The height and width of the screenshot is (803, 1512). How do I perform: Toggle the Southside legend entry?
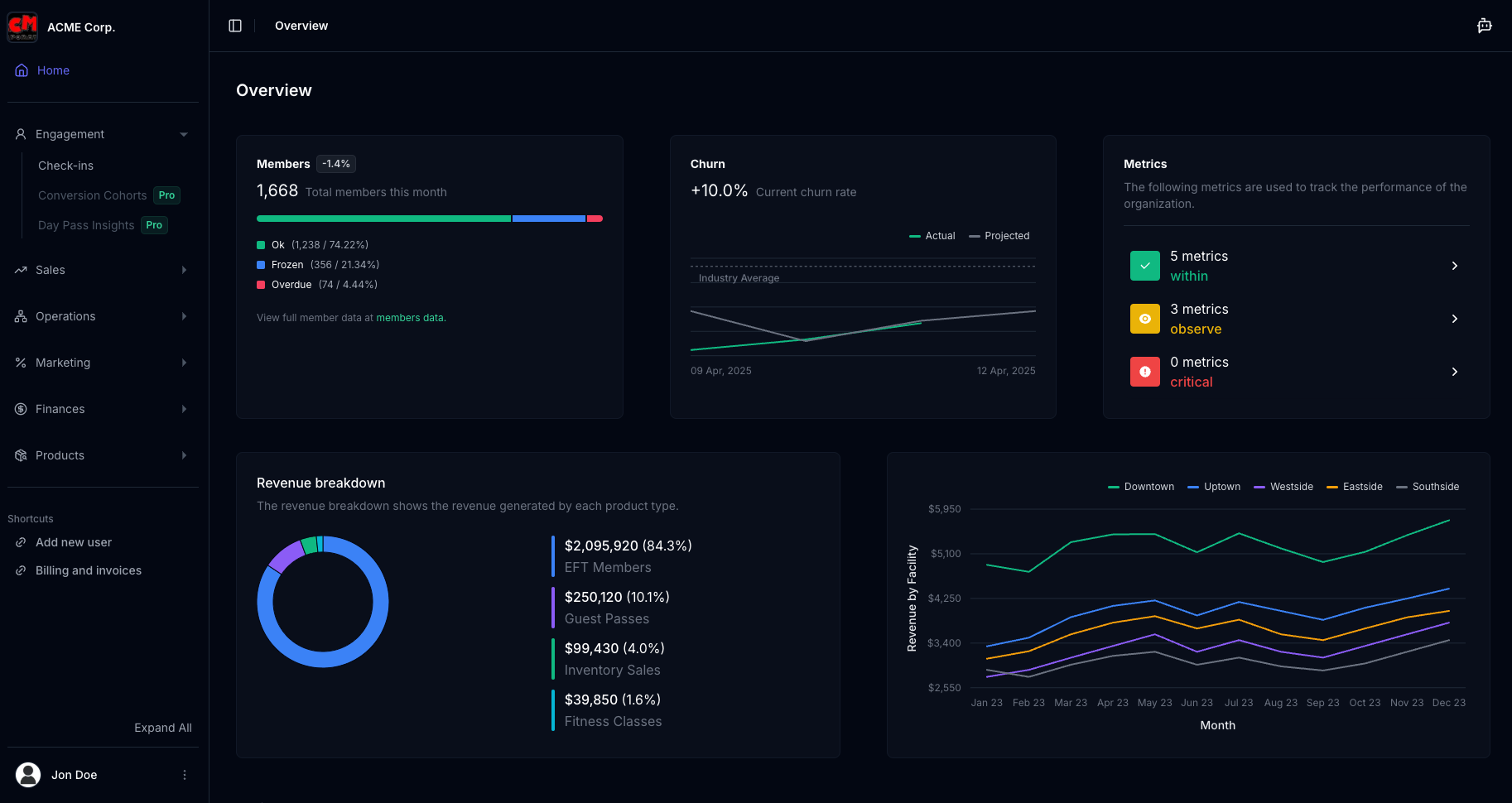coord(1427,487)
